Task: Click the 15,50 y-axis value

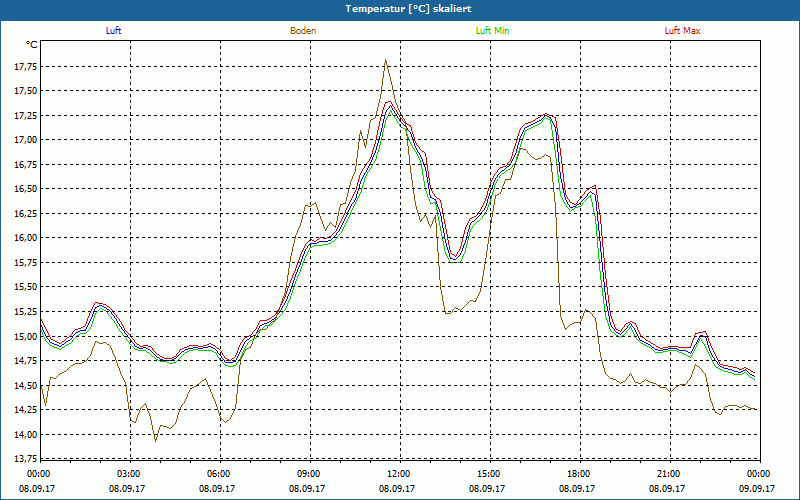Action: click(x=26, y=287)
